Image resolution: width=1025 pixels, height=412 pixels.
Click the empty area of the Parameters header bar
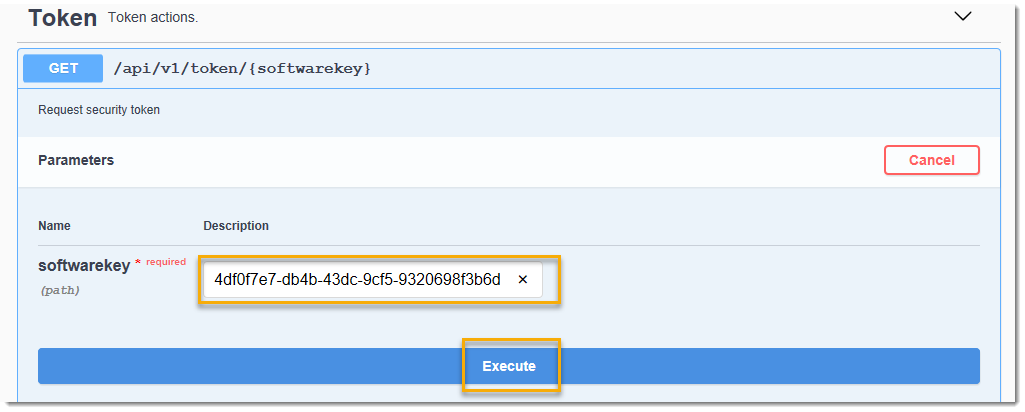[x=497, y=160]
